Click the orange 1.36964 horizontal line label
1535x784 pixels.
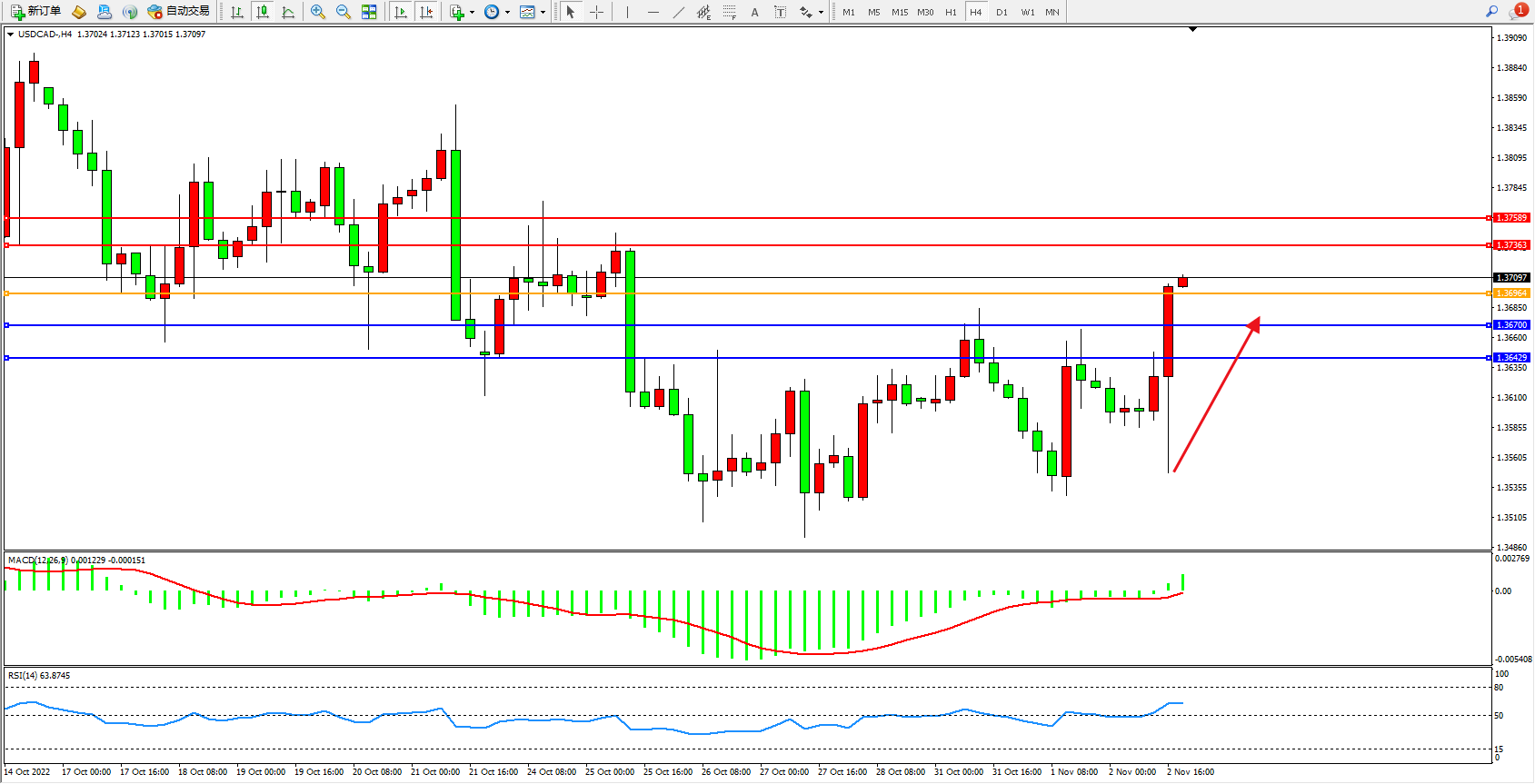click(1511, 293)
